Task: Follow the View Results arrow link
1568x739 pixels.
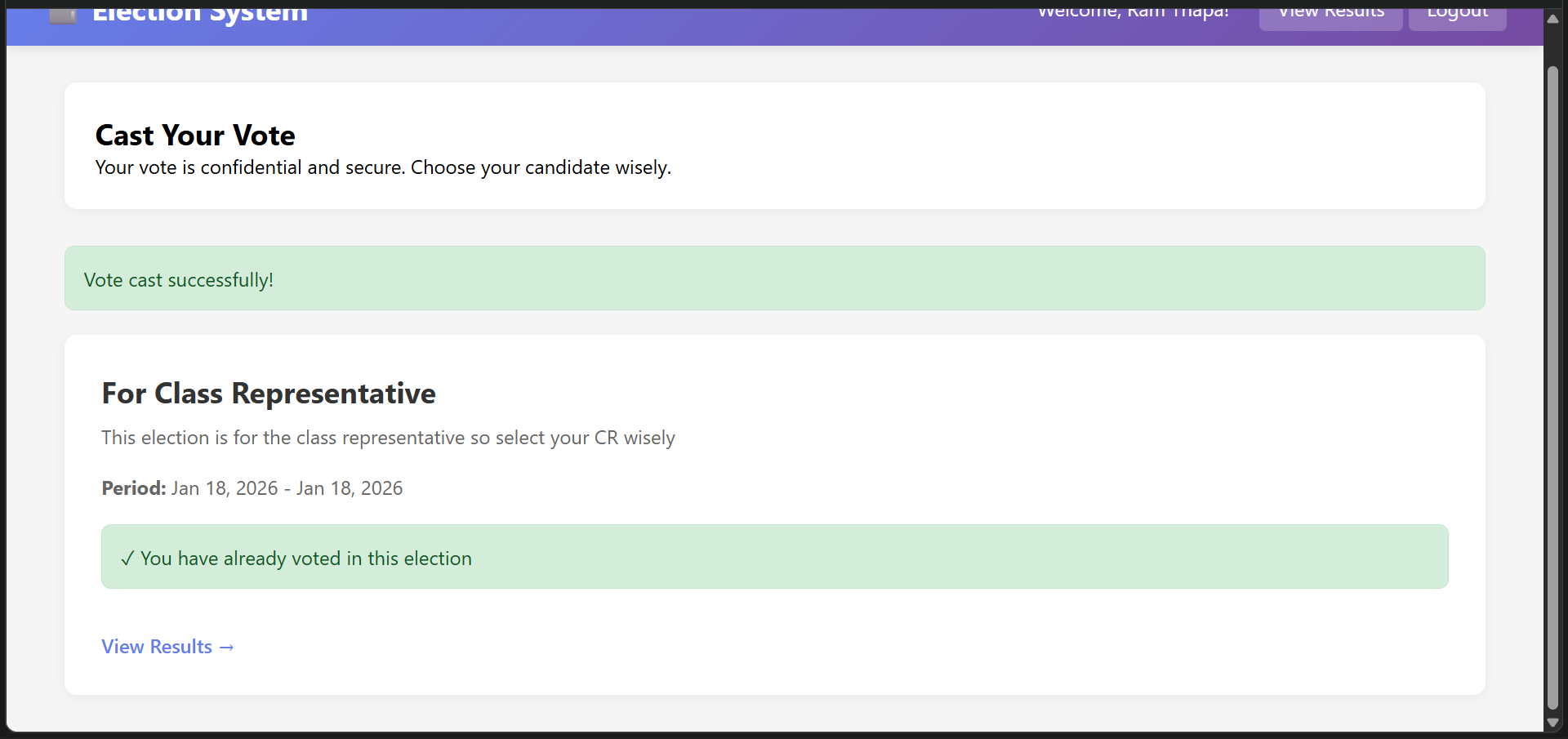Action: (167, 647)
